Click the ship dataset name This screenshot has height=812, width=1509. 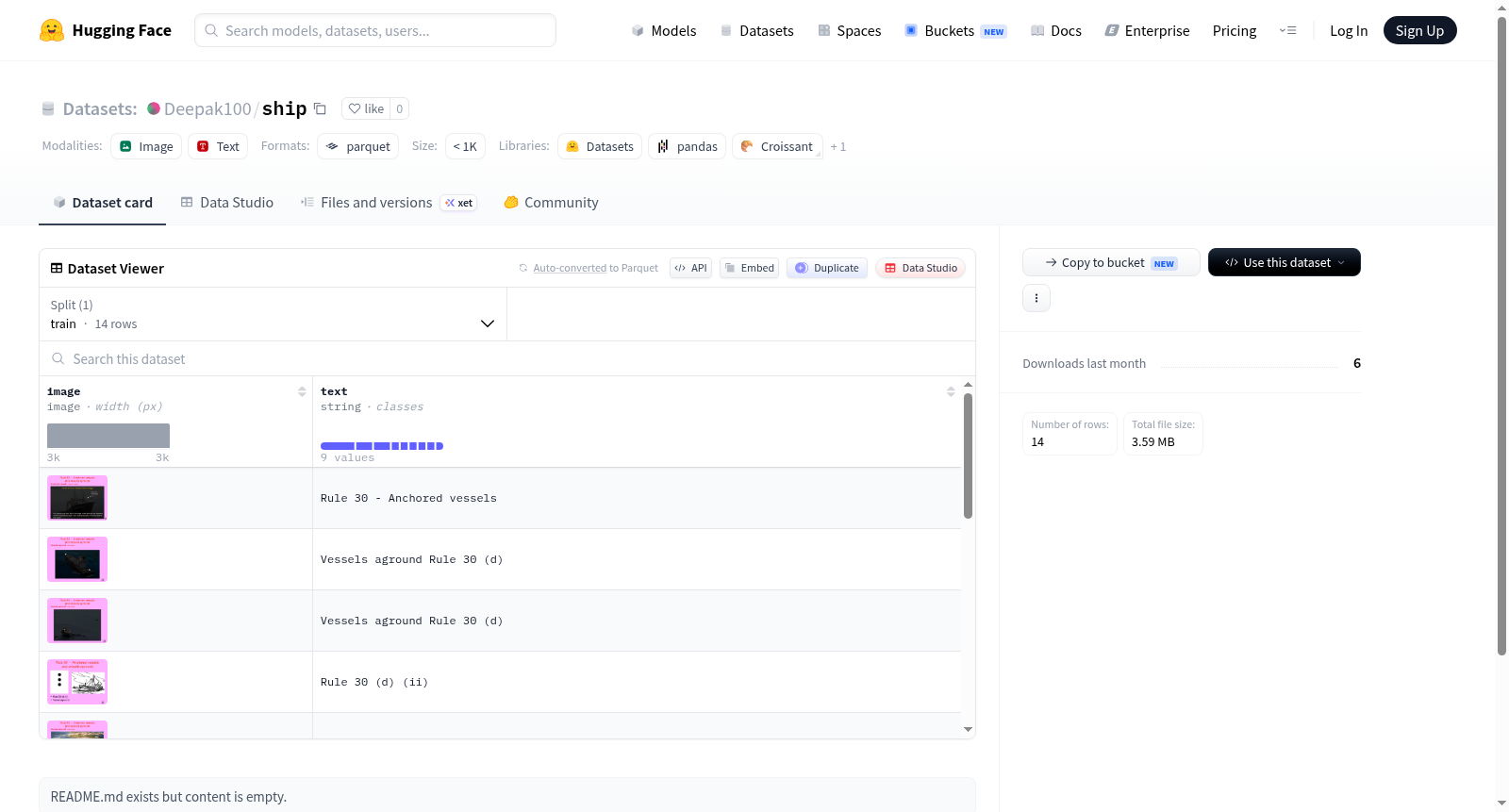pos(284,108)
